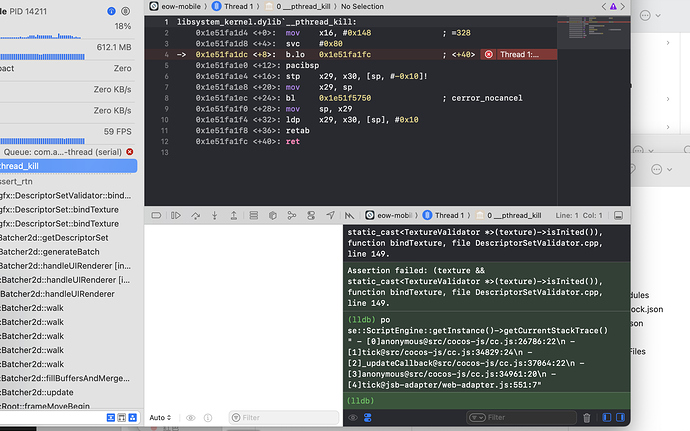
Task: Click the lower ellipsis menu in the background window
Action: pos(657,169)
